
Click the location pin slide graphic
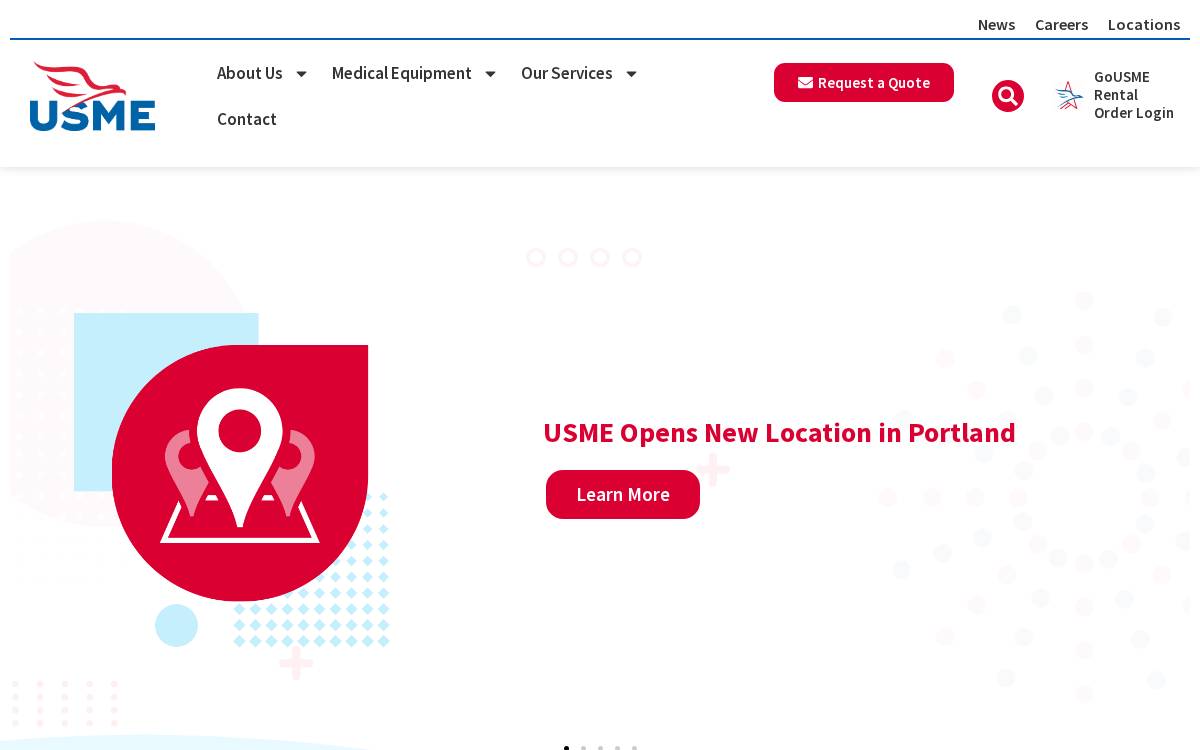240,472
